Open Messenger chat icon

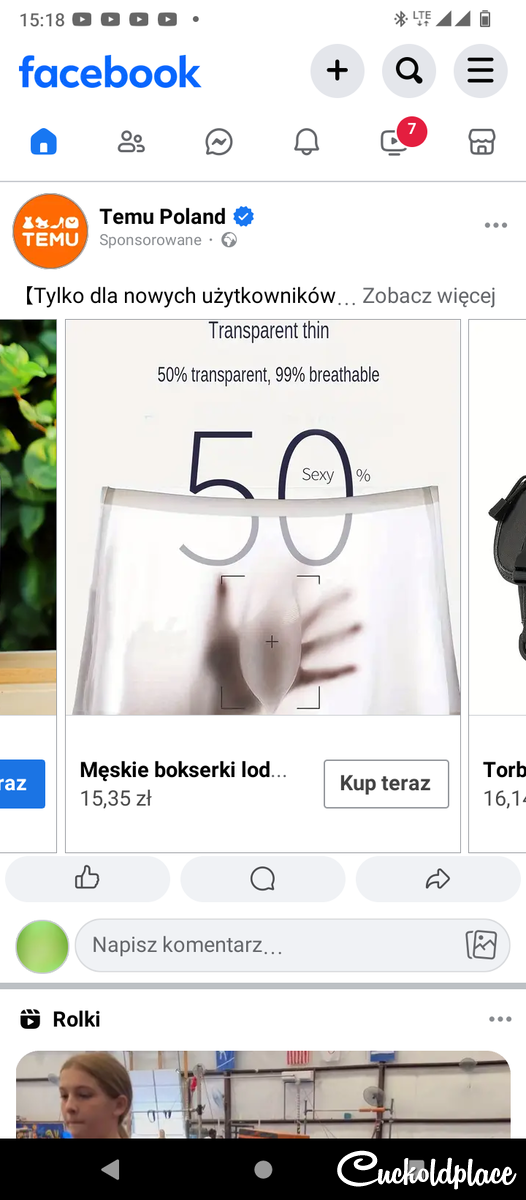tap(219, 142)
